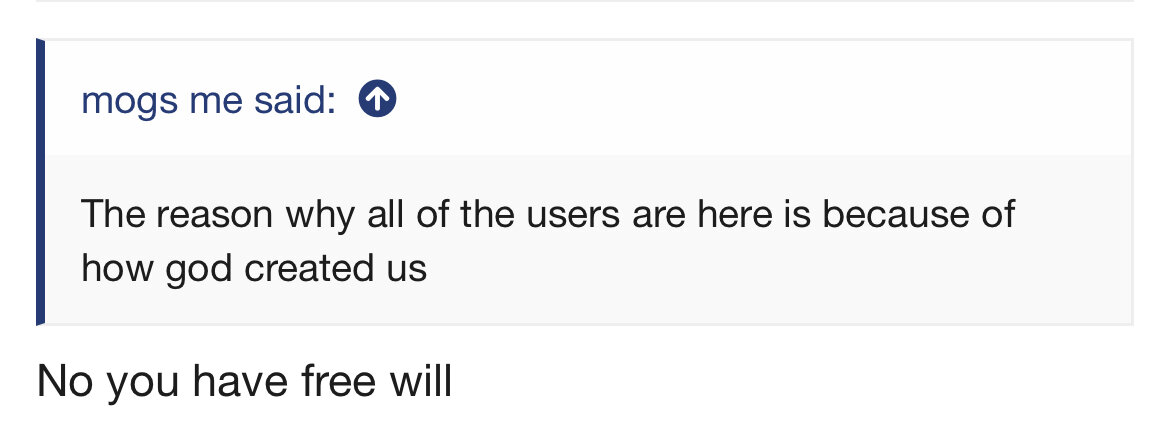Click the blue left border of quote block

(x=40, y=181)
